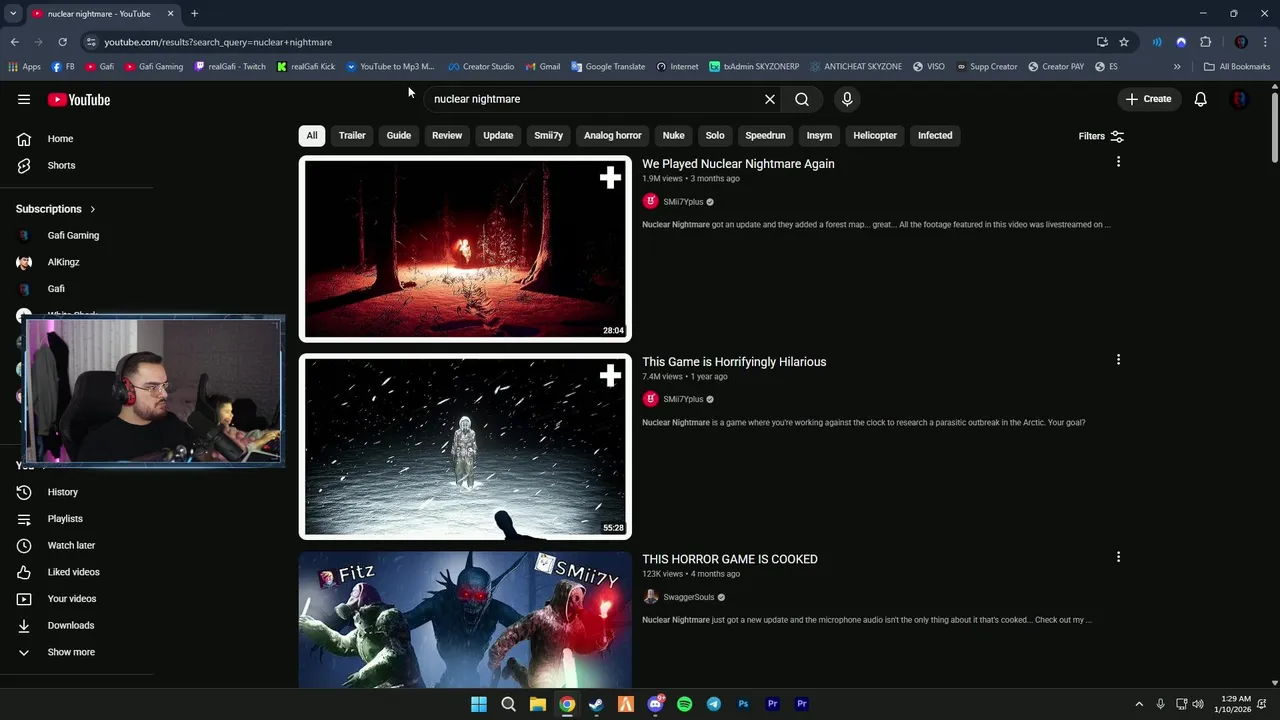Click the Create button
The width and height of the screenshot is (1280, 720).
1148,99
